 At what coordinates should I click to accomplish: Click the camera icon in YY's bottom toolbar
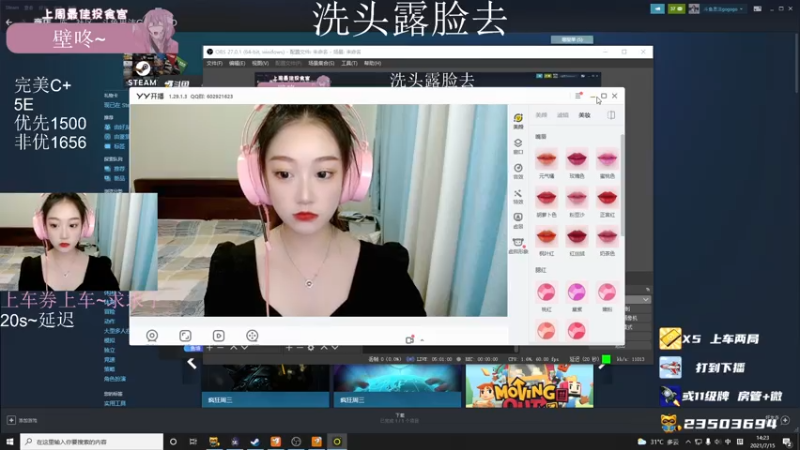[152, 335]
